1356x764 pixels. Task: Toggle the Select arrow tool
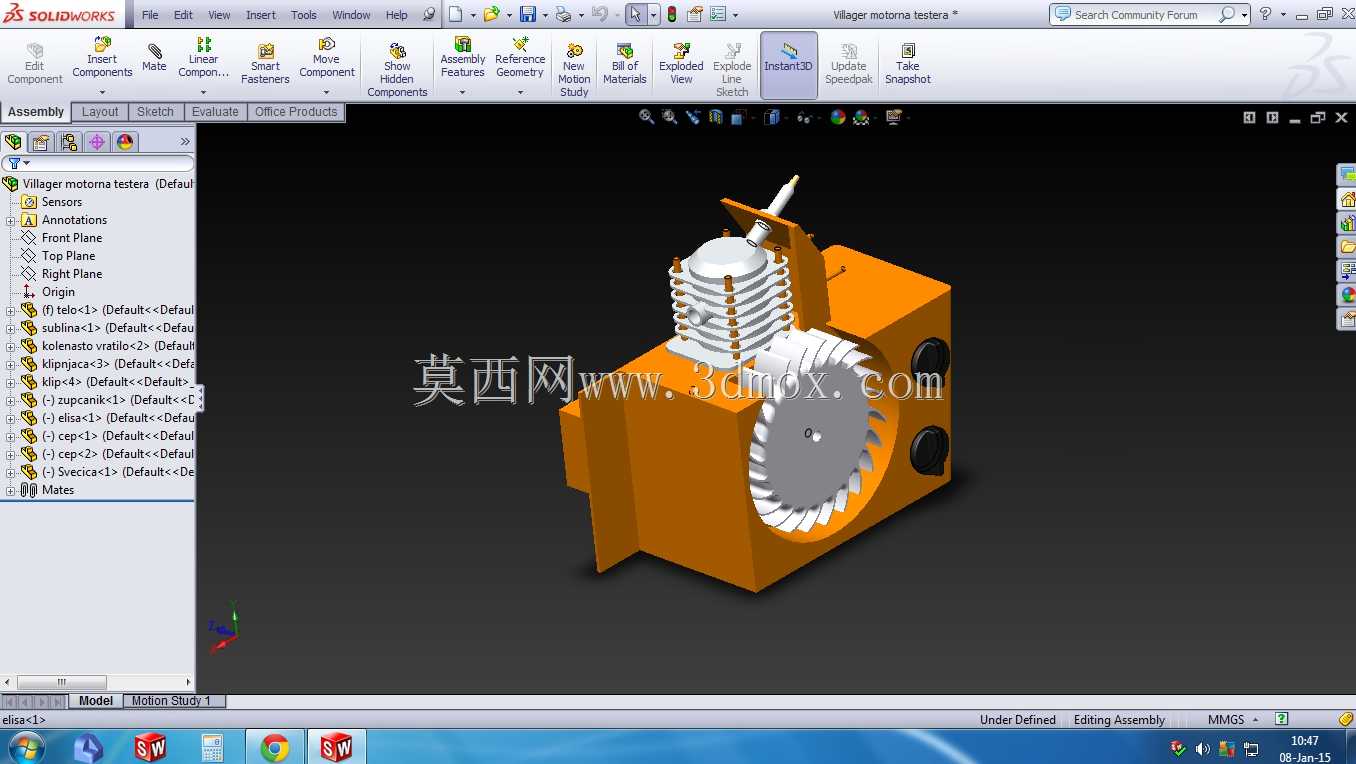(635, 14)
